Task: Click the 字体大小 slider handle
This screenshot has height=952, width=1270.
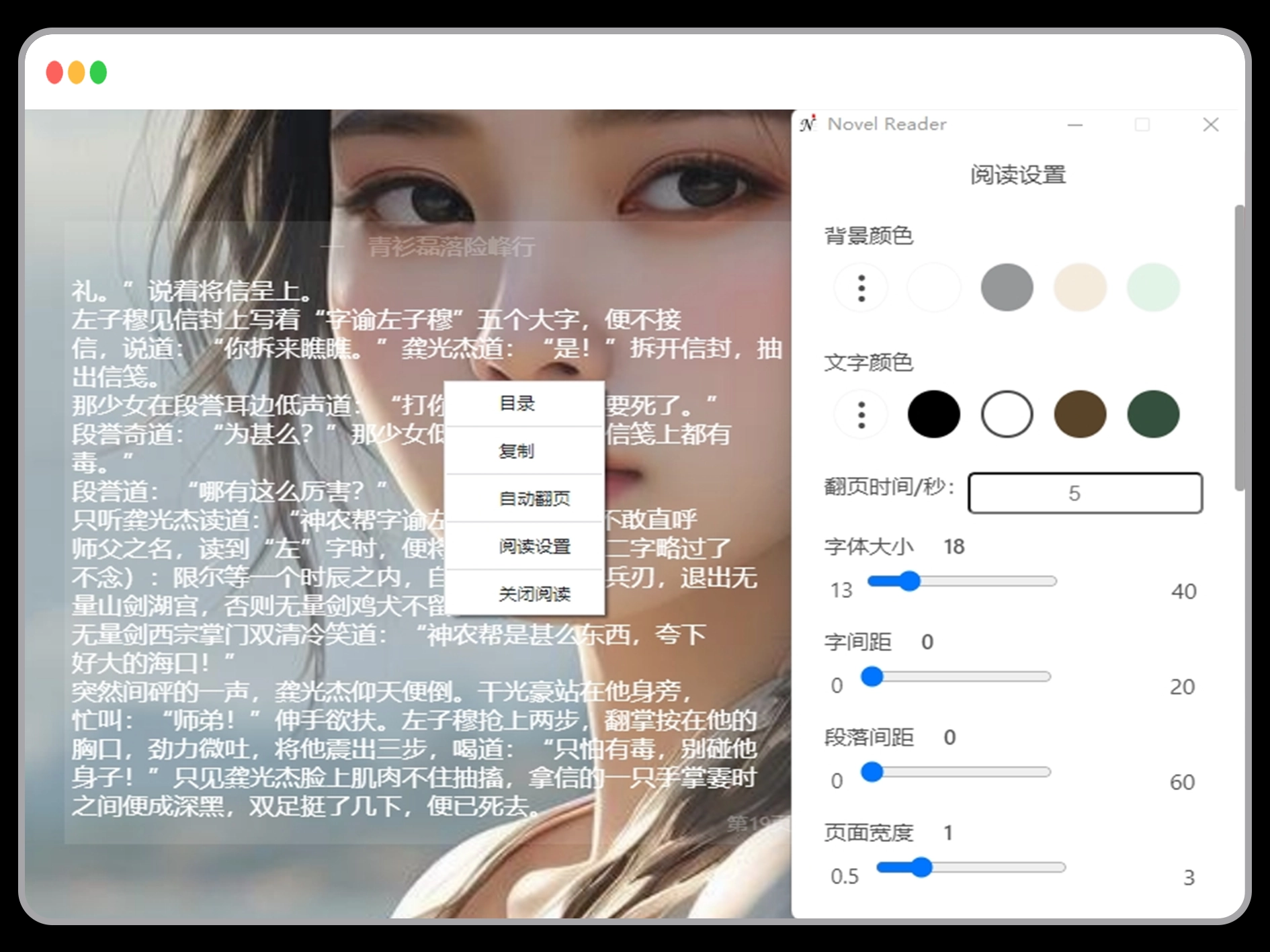Action: (x=909, y=581)
